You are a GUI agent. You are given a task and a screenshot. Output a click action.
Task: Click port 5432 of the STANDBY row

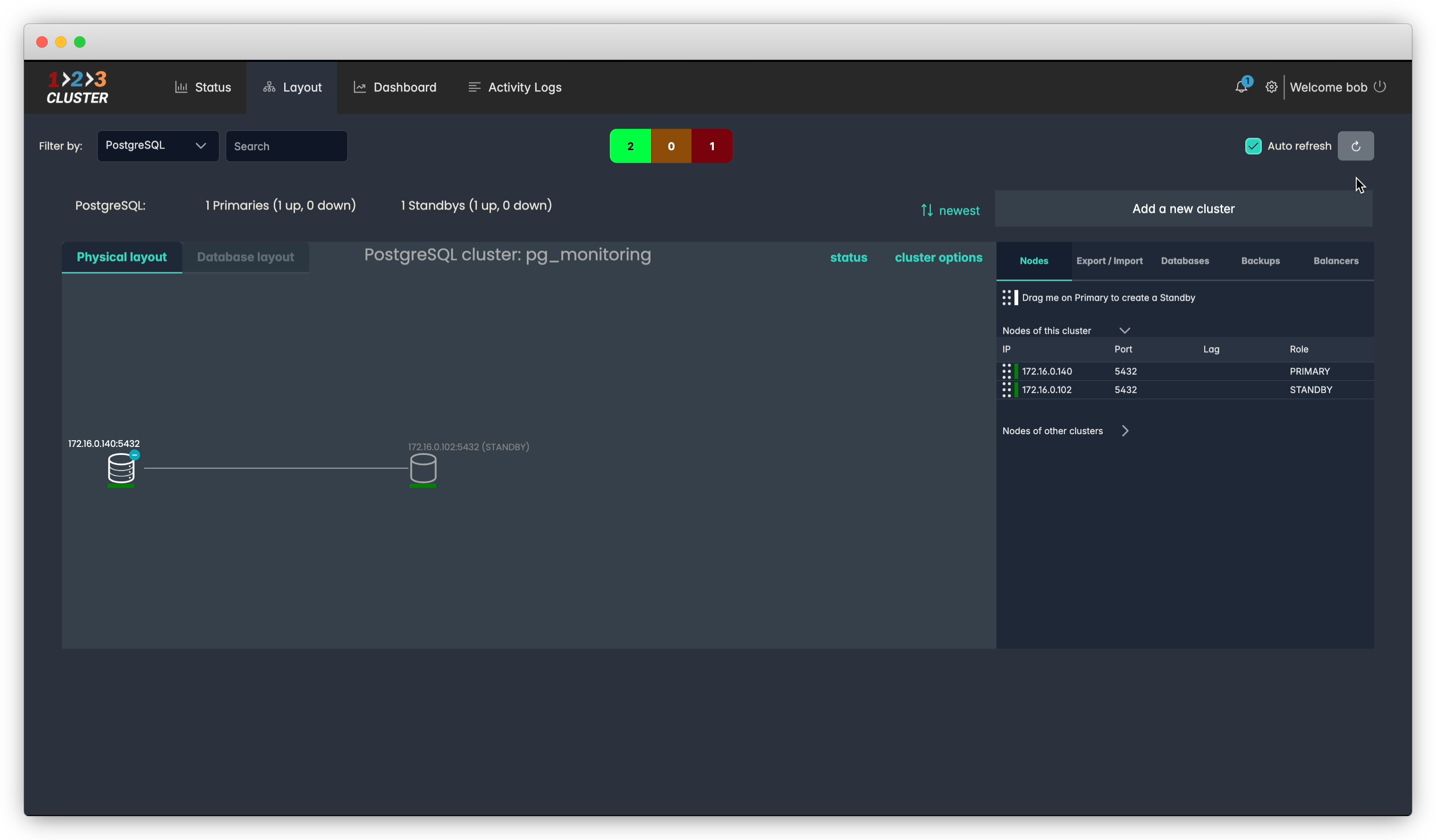(x=1125, y=389)
